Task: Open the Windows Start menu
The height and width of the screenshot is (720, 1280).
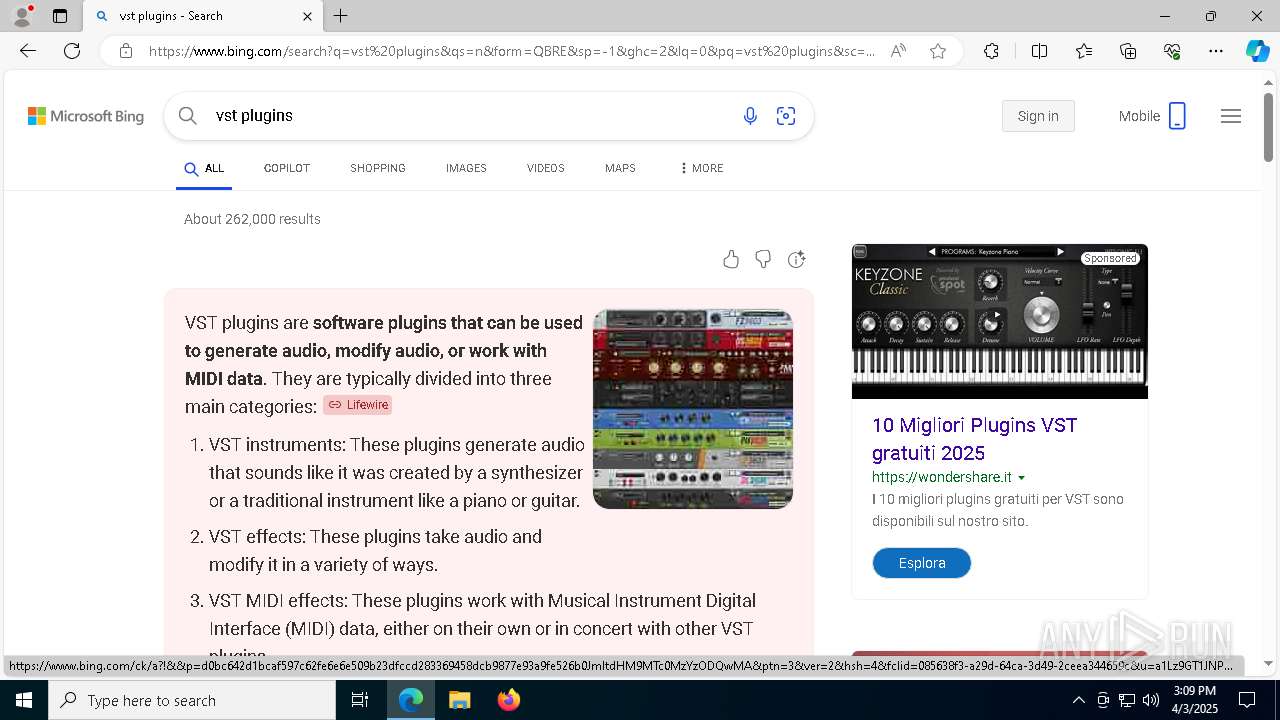Action: pyautogui.click(x=24, y=700)
